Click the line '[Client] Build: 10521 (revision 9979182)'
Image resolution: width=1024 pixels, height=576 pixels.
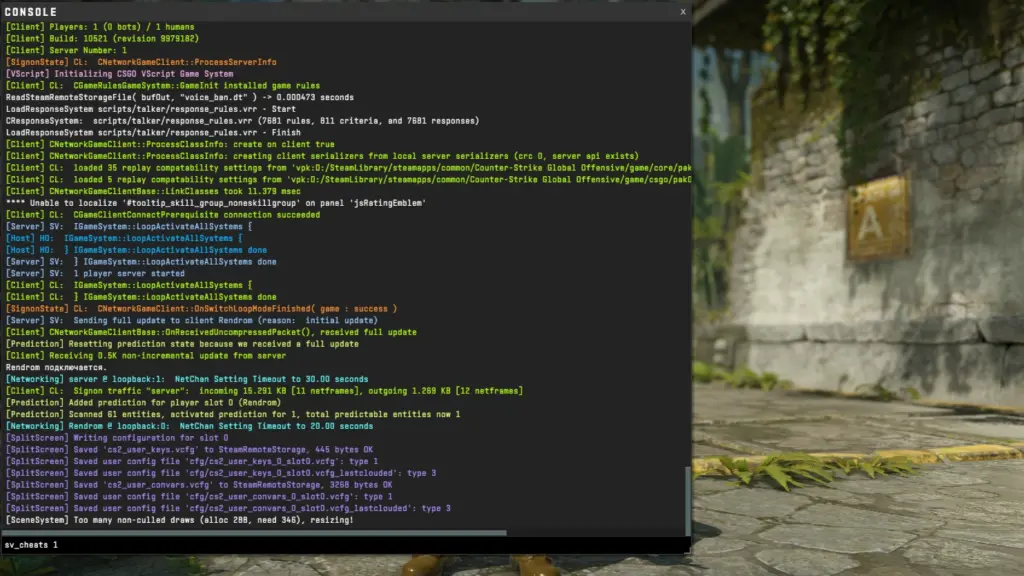(102, 39)
